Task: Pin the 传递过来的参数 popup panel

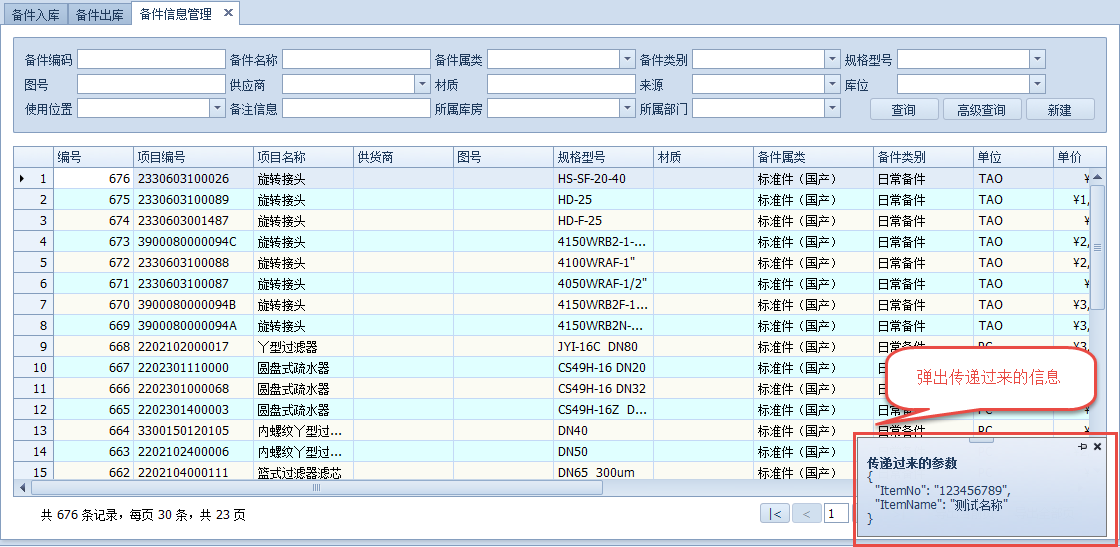Action: pos(1082,447)
